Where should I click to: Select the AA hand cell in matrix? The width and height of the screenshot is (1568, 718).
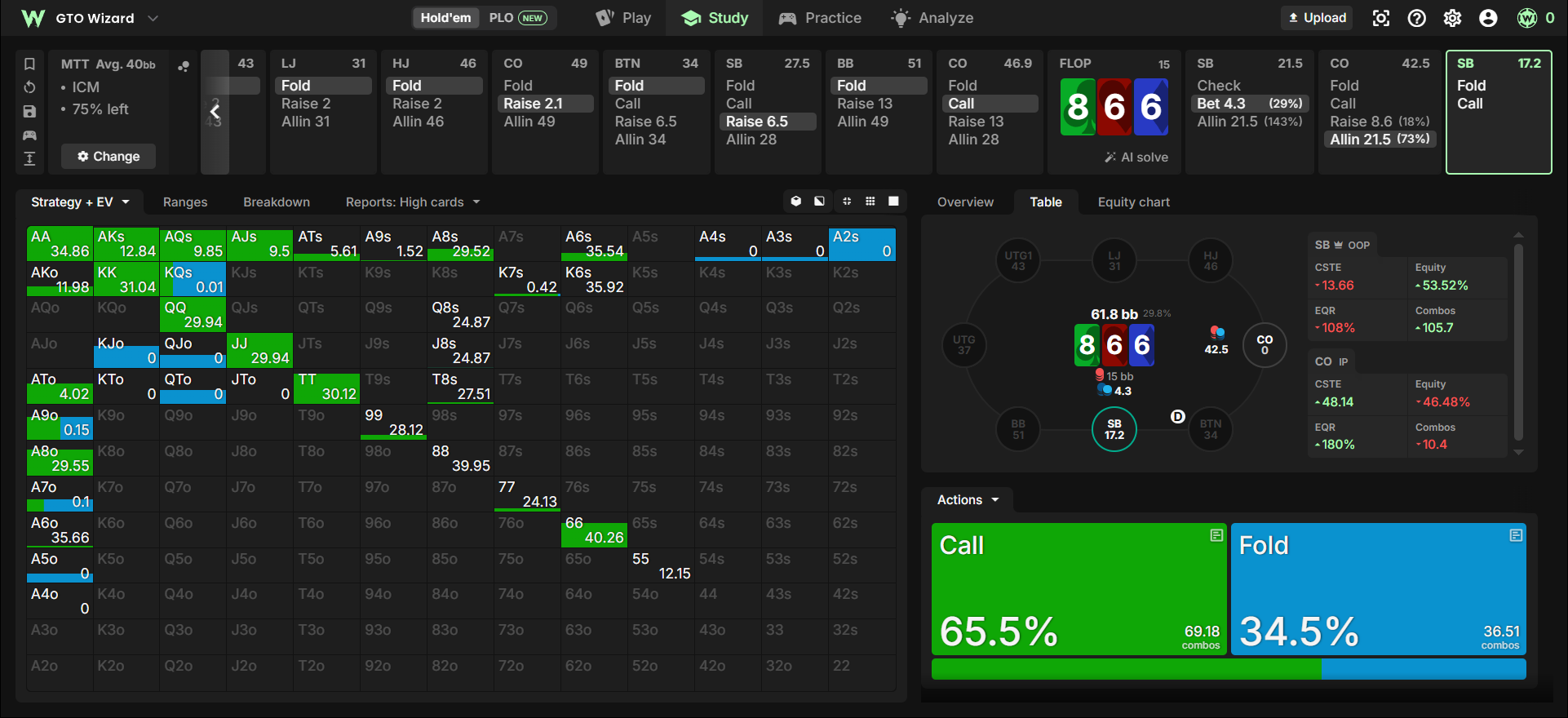click(60, 244)
